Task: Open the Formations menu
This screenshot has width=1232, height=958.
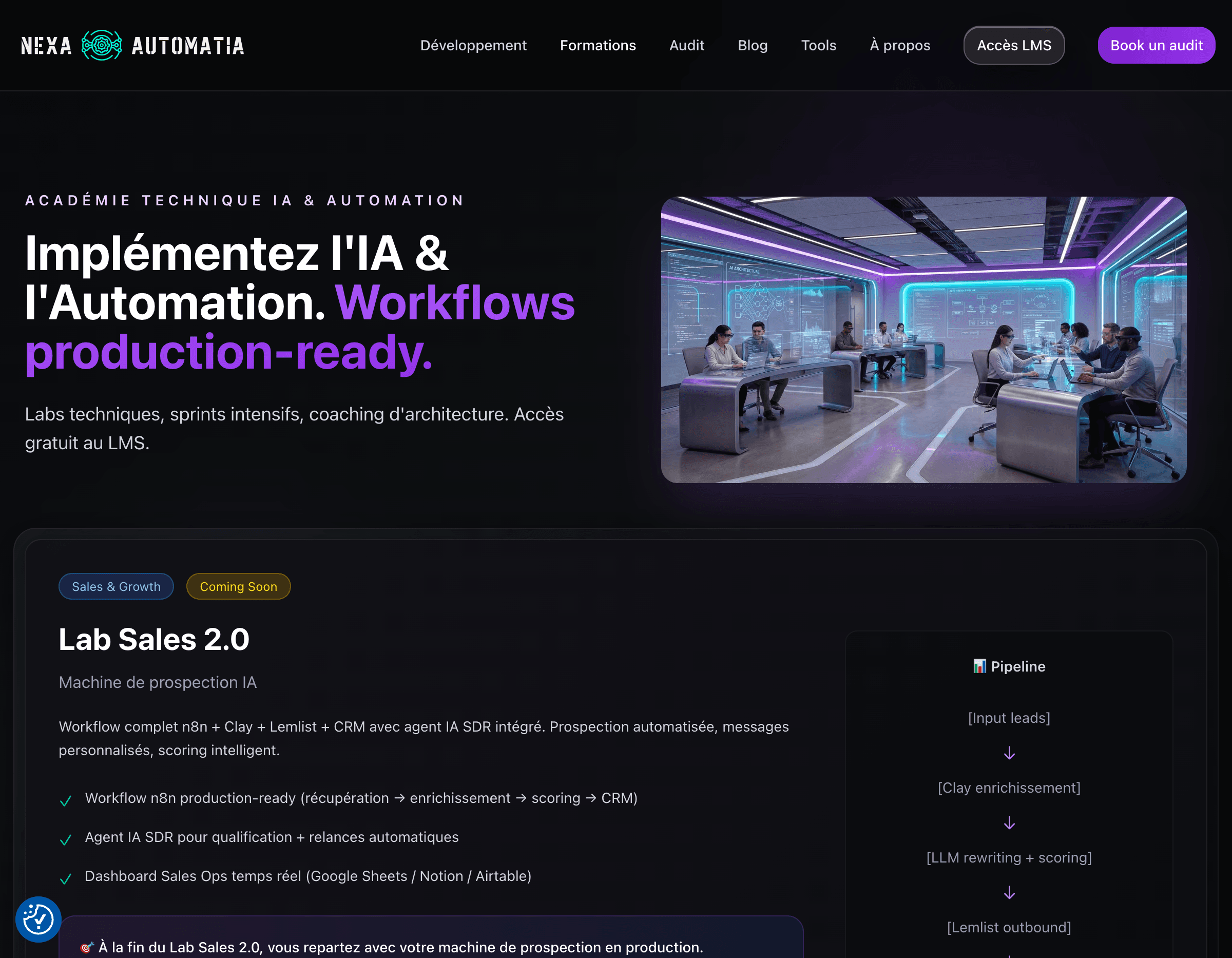Action: point(598,45)
